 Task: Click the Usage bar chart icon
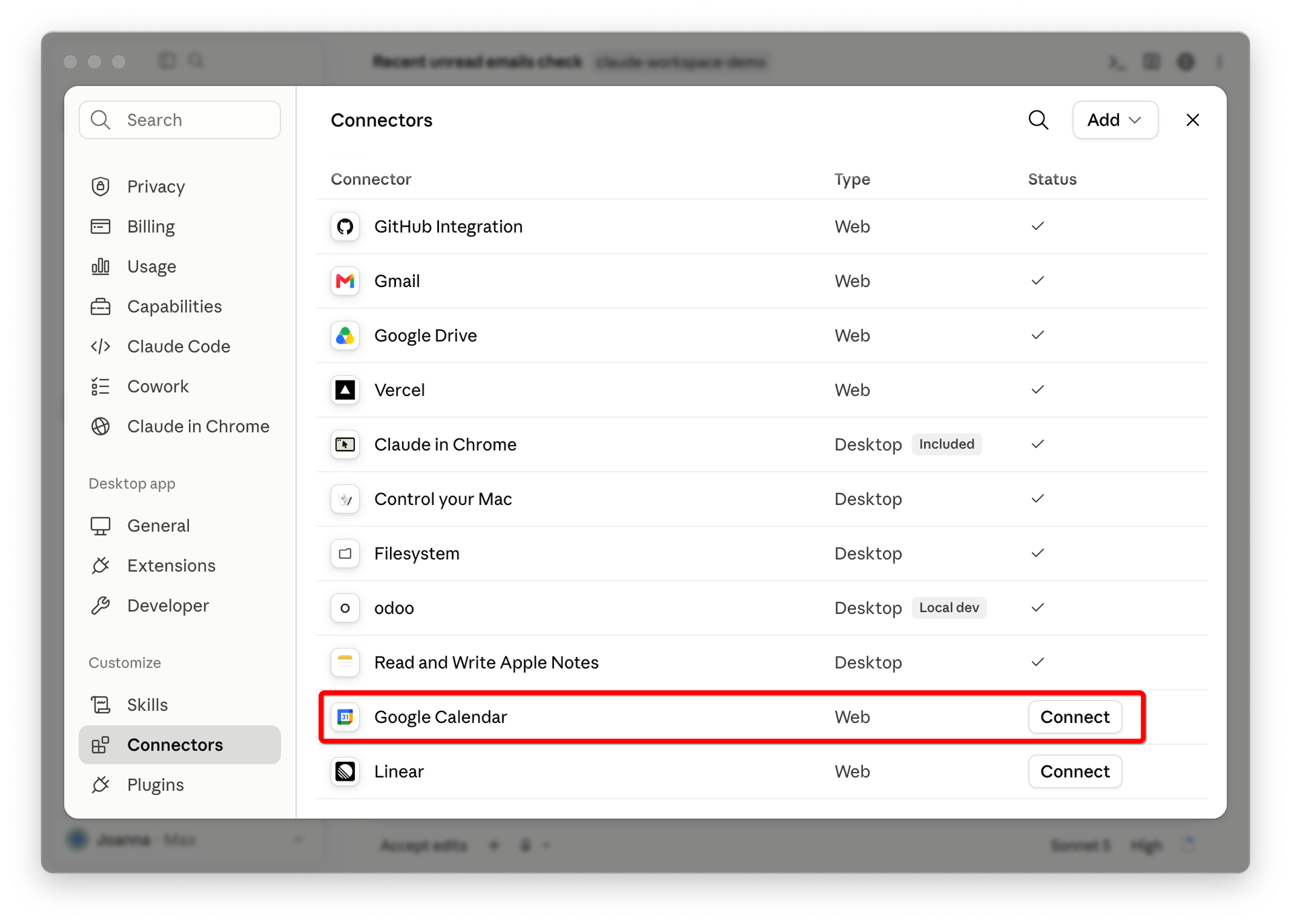(101, 266)
